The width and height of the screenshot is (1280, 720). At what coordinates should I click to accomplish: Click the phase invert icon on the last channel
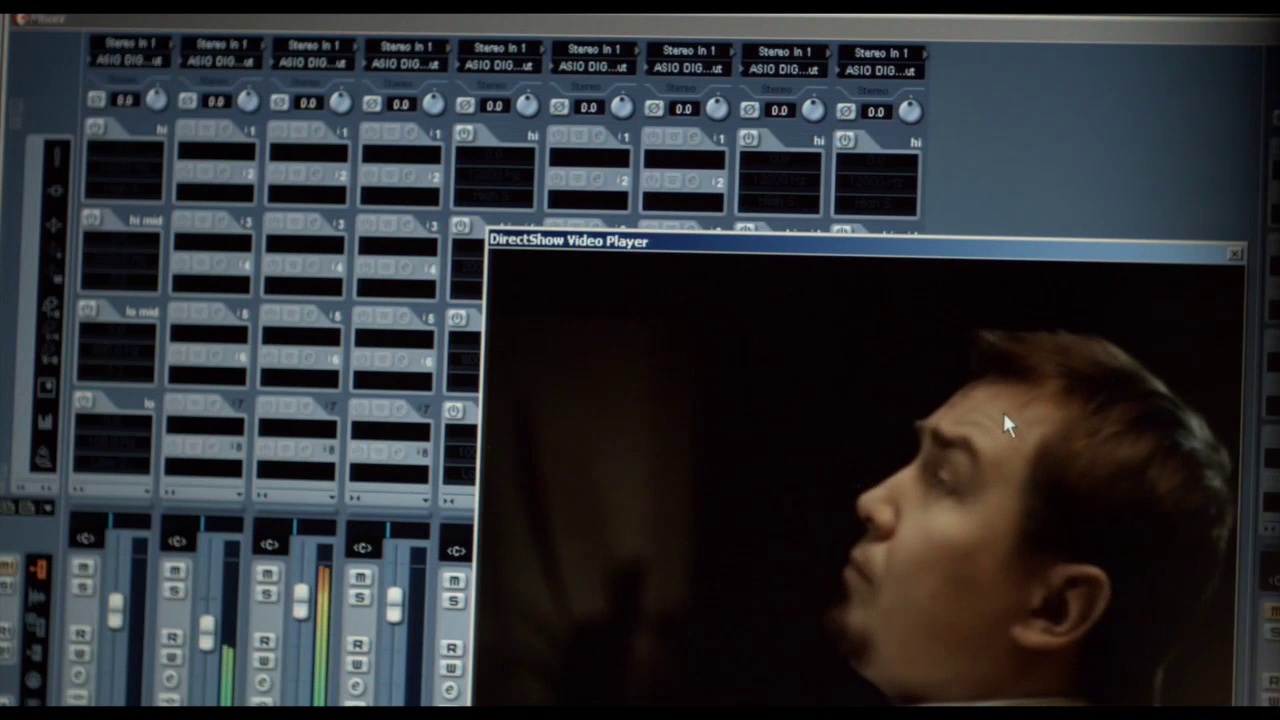(x=846, y=111)
